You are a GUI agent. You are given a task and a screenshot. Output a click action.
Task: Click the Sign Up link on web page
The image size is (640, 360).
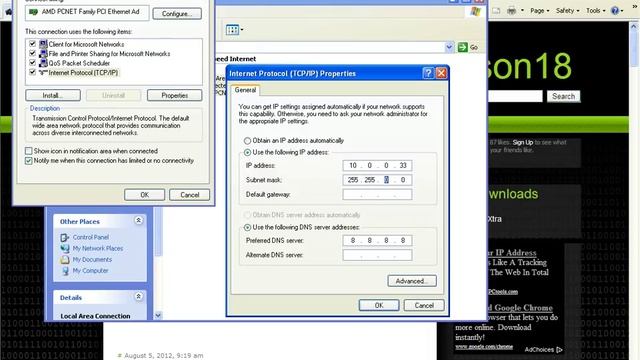point(523,142)
